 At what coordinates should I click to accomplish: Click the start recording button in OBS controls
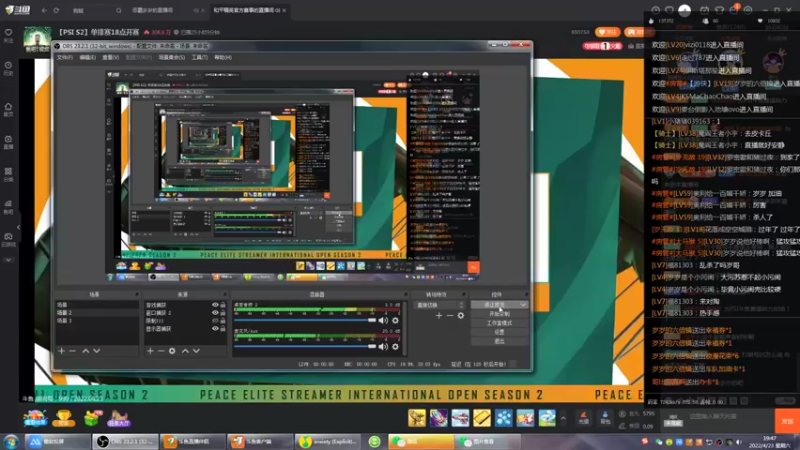tap(499, 314)
